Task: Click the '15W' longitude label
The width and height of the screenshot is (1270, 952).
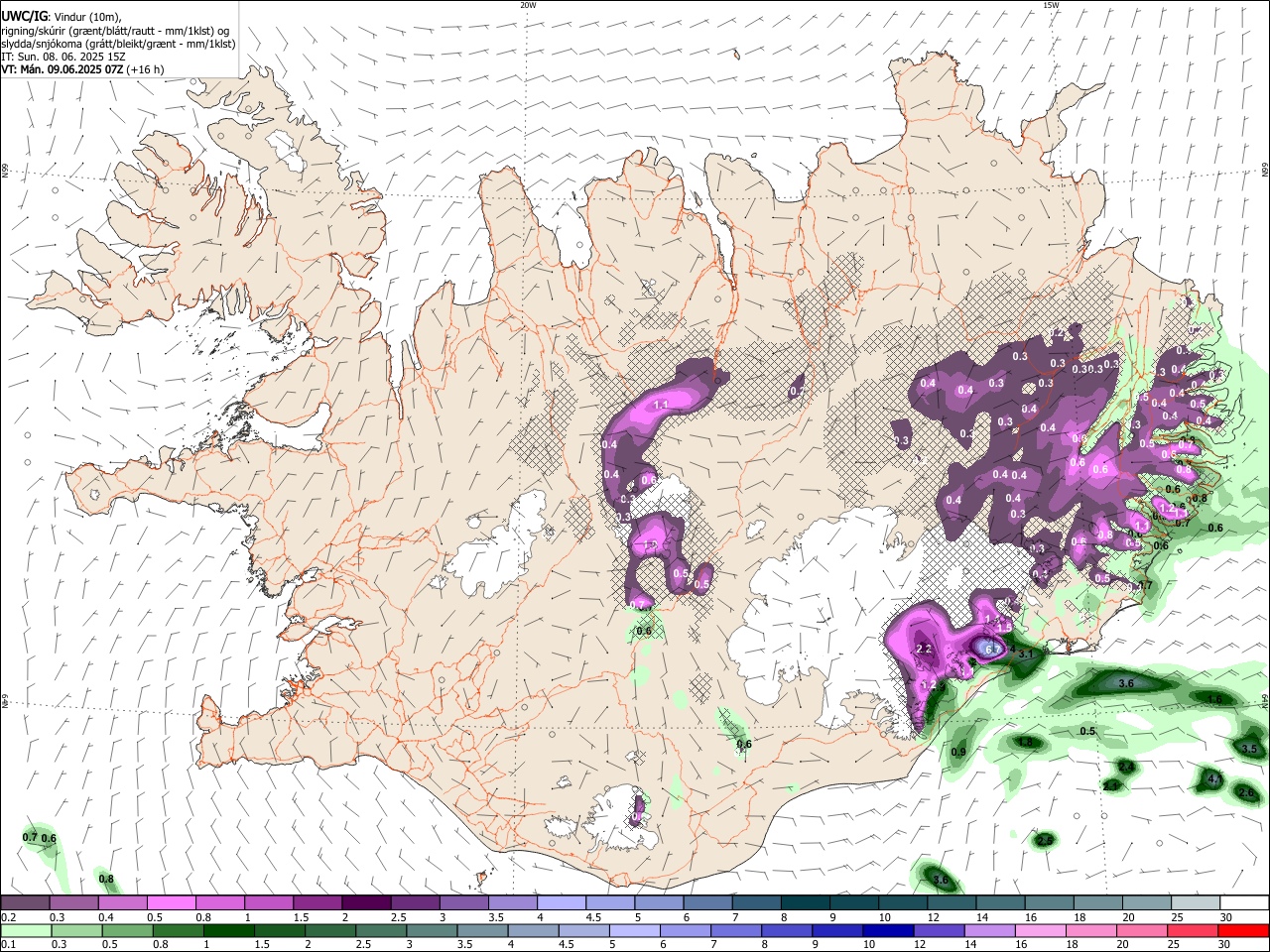Action: click(x=1051, y=5)
